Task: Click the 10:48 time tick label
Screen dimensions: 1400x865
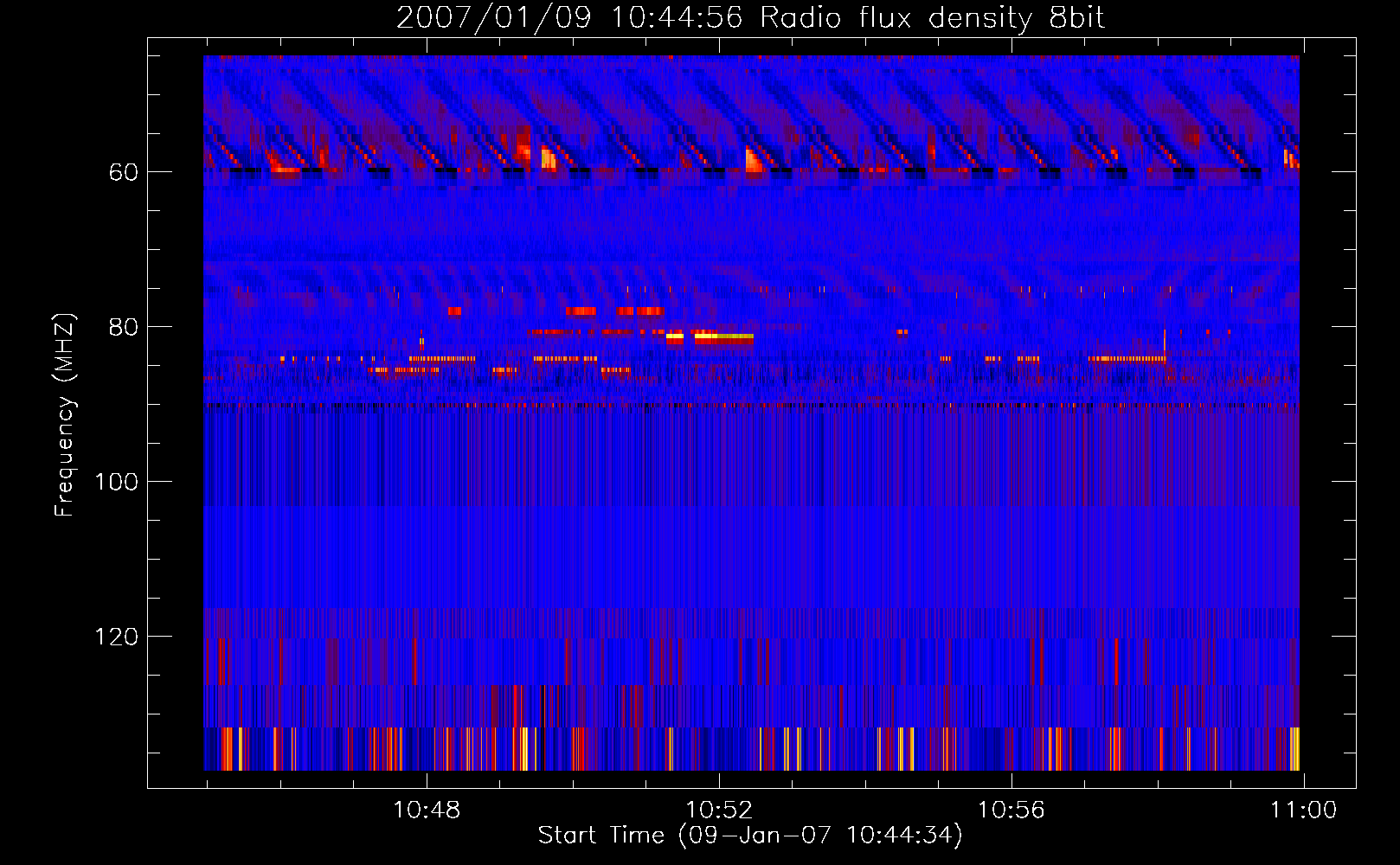Action: click(x=427, y=811)
